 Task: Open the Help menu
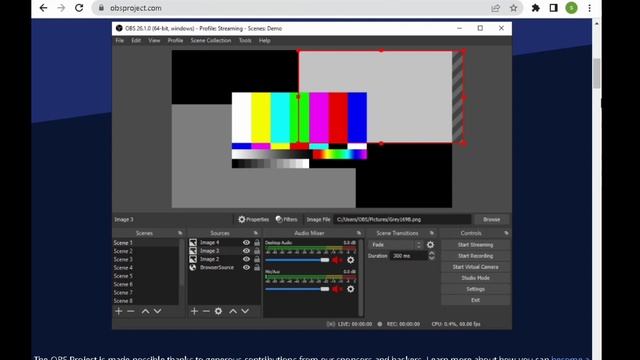pyautogui.click(x=264, y=41)
